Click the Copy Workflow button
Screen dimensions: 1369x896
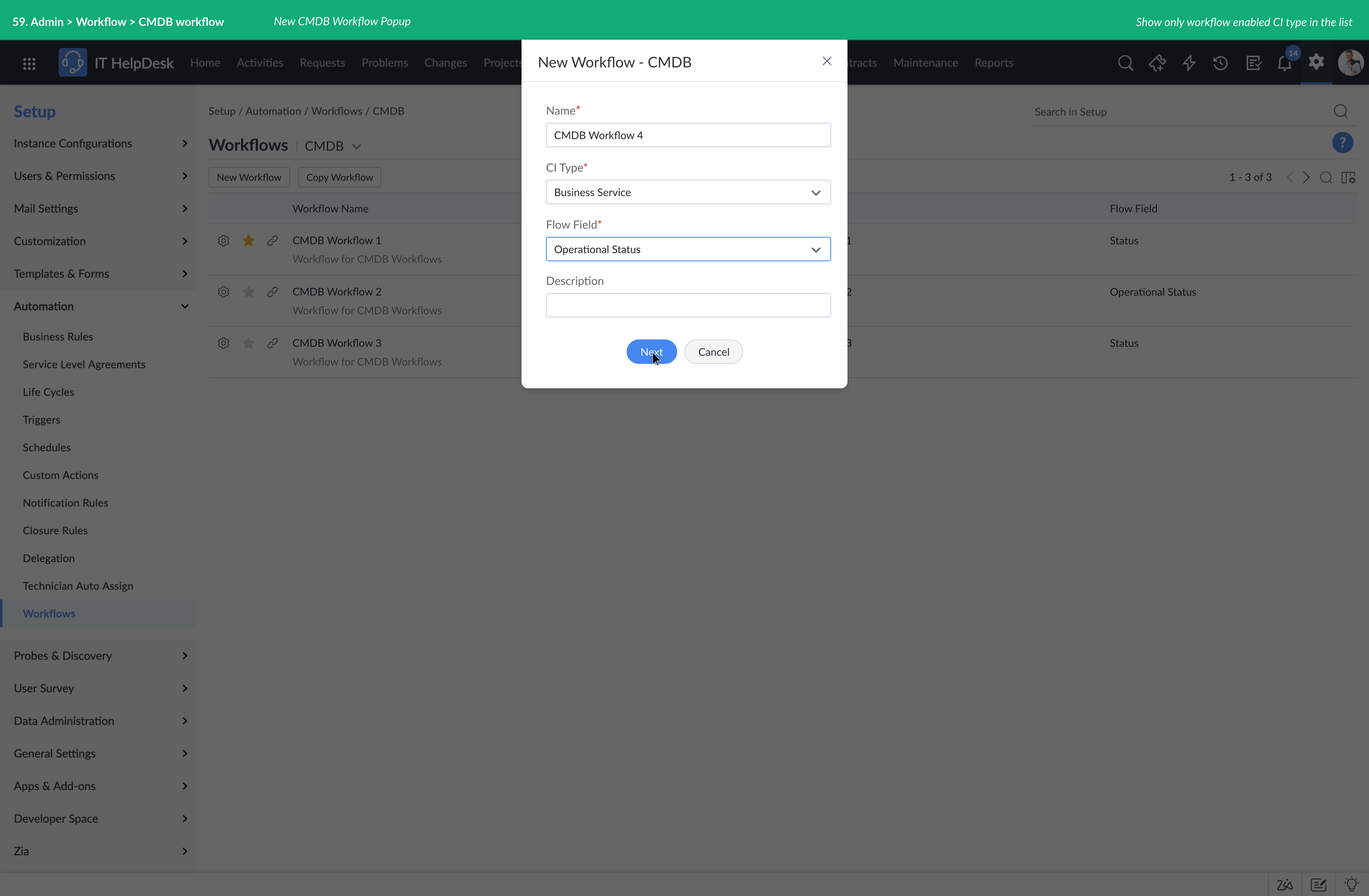(x=339, y=177)
